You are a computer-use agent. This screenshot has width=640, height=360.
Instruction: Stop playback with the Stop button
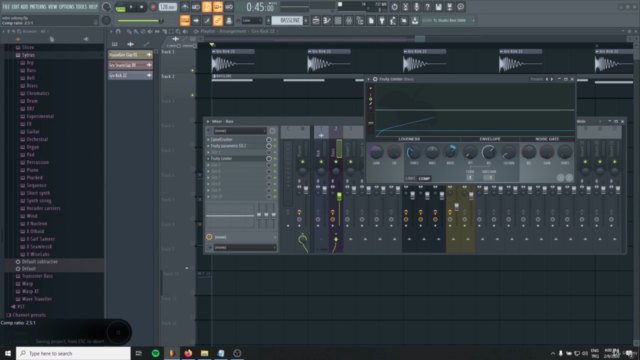tap(142, 7)
